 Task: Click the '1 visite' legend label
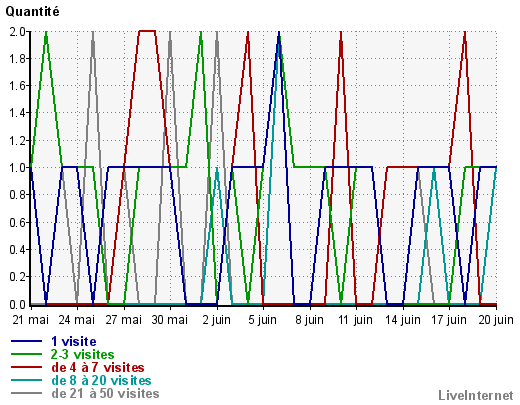(x=74, y=341)
